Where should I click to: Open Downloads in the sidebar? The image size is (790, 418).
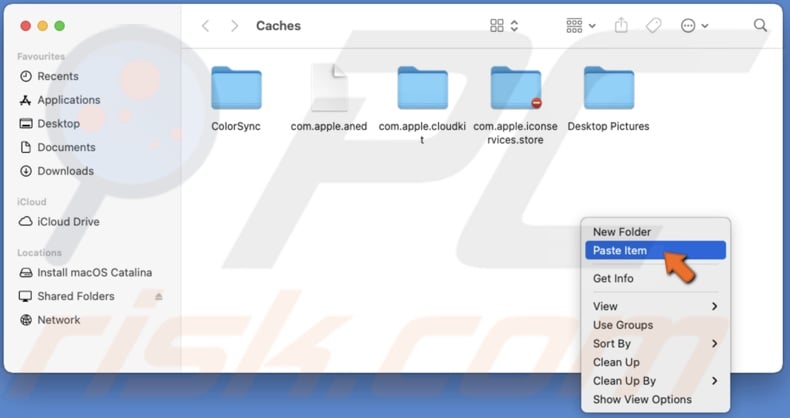pos(56,171)
